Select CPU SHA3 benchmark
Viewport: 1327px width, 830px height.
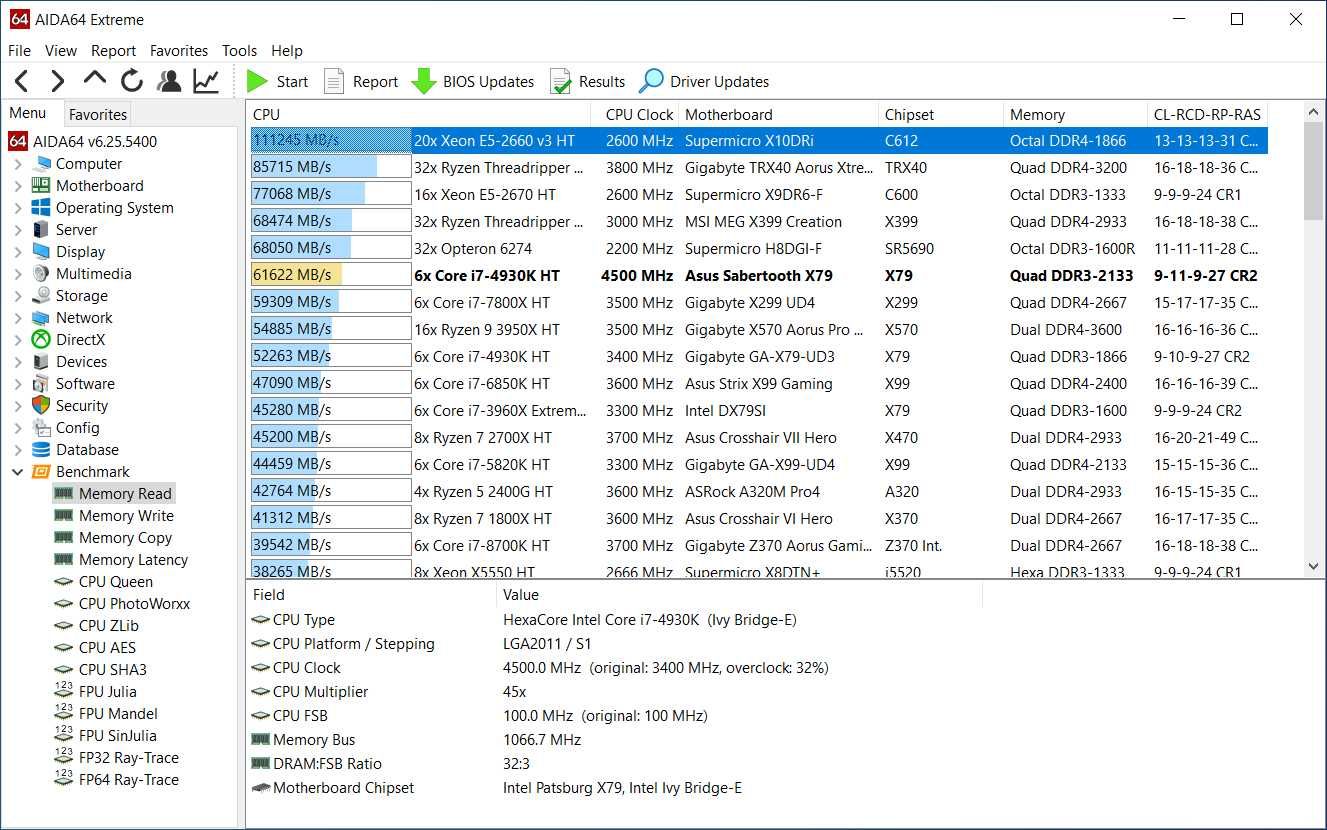click(x=101, y=669)
